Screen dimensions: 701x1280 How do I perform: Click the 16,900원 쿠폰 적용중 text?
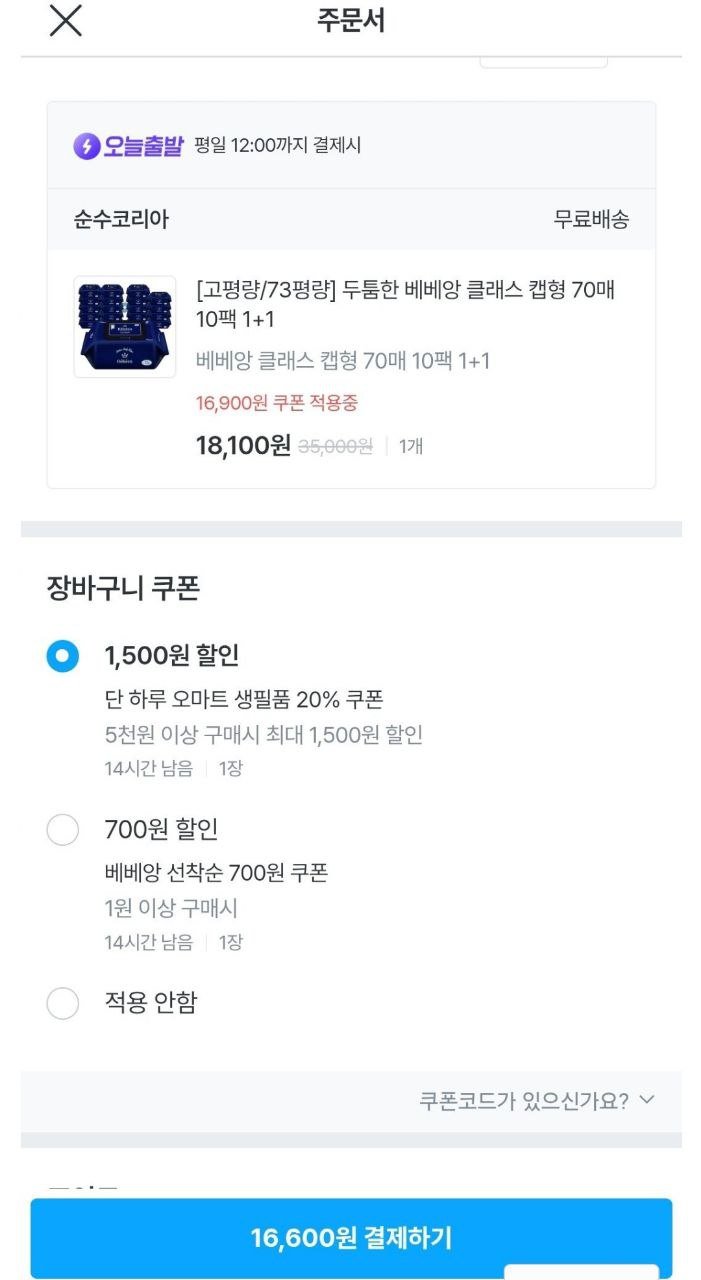tap(277, 403)
